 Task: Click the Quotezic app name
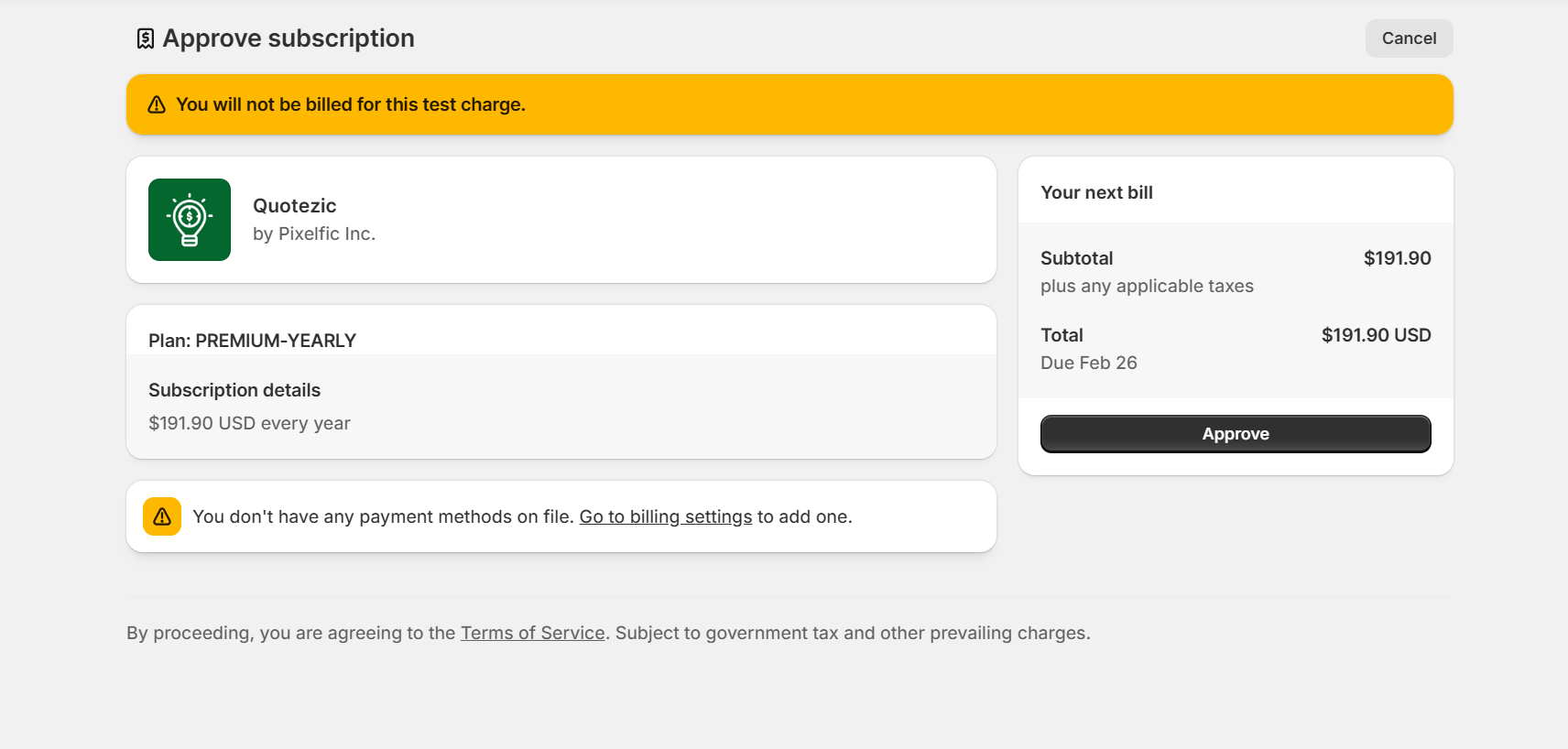coord(295,206)
